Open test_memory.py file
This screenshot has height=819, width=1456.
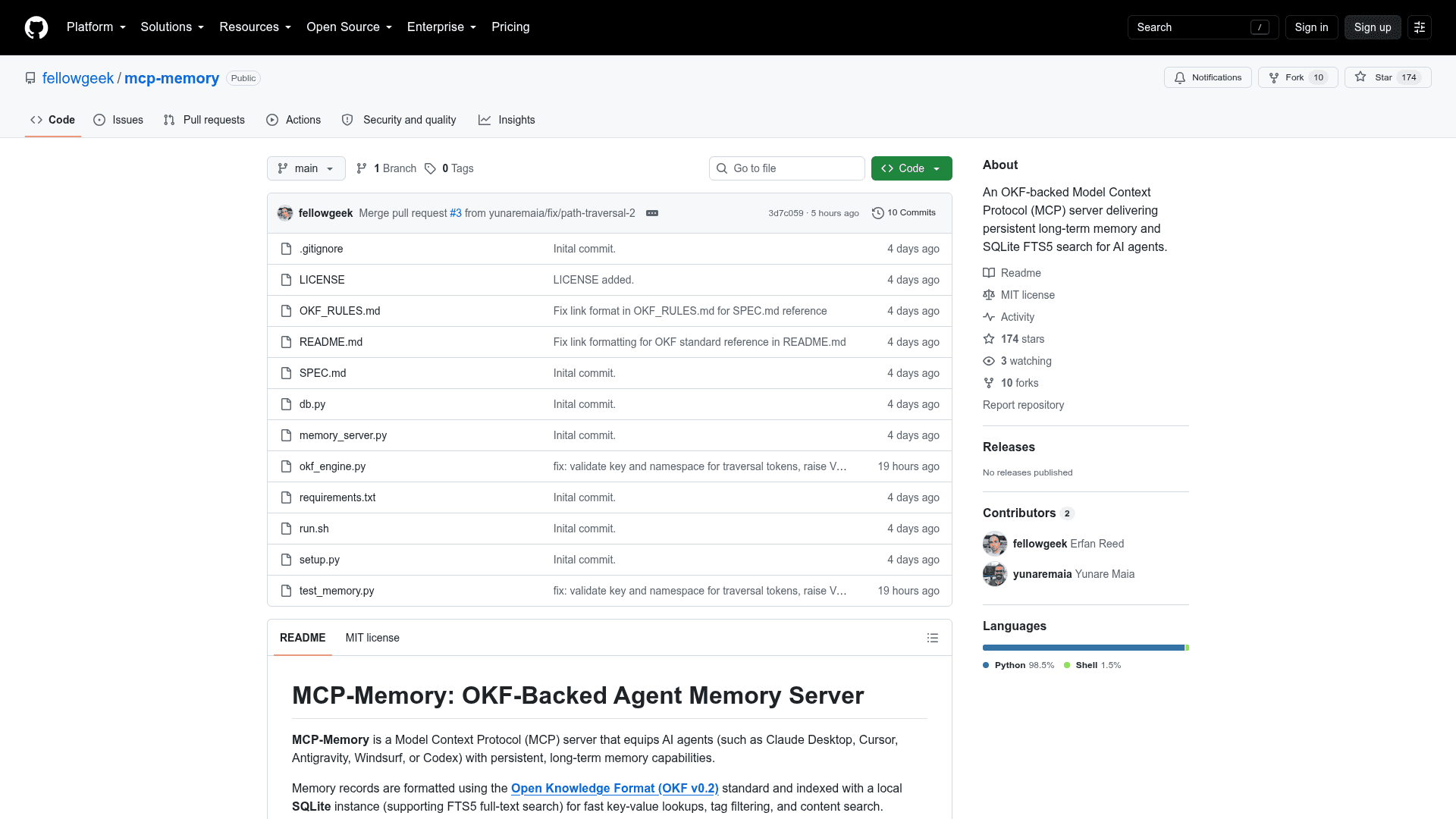pos(337,591)
